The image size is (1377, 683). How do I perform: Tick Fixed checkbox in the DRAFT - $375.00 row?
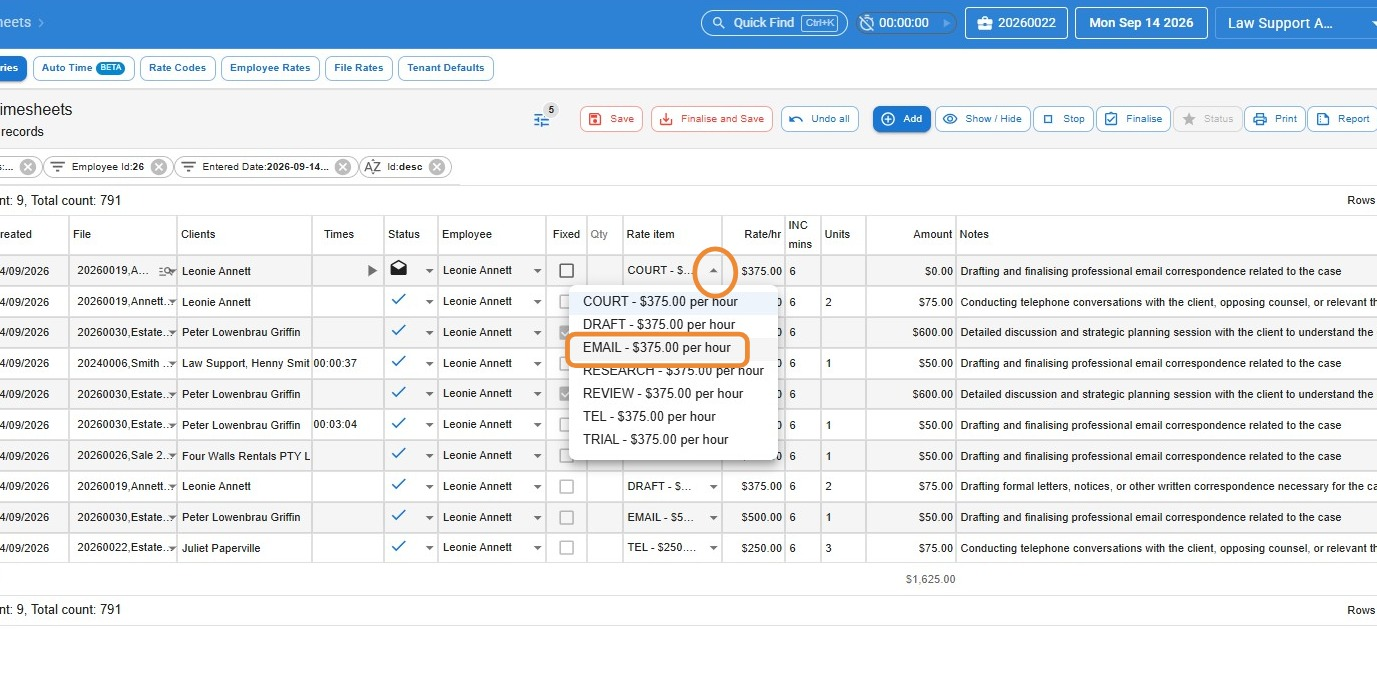(567, 486)
